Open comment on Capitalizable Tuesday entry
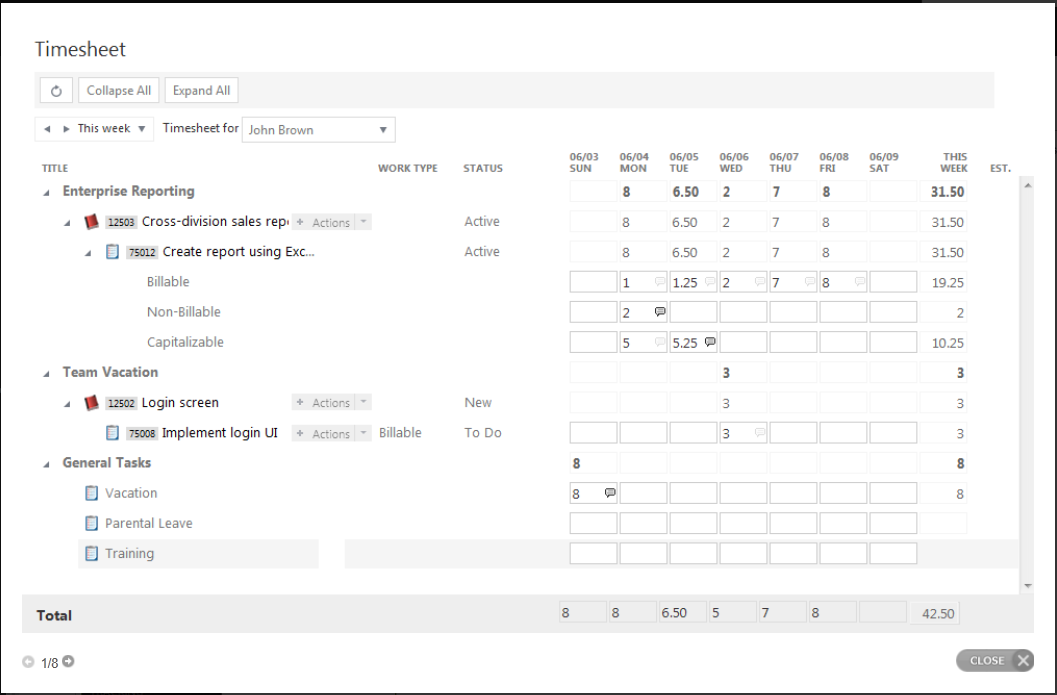1057x695 pixels. click(709, 342)
